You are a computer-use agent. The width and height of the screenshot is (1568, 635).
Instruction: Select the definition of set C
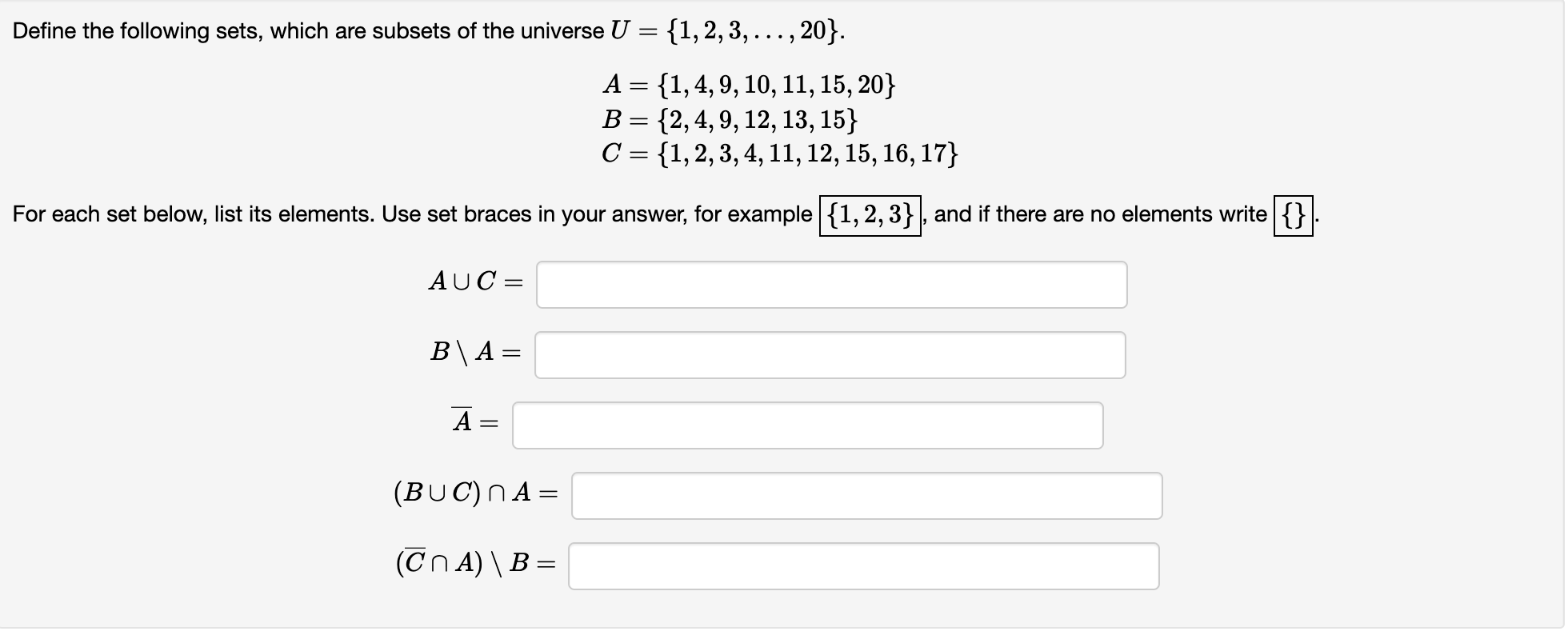(x=780, y=154)
